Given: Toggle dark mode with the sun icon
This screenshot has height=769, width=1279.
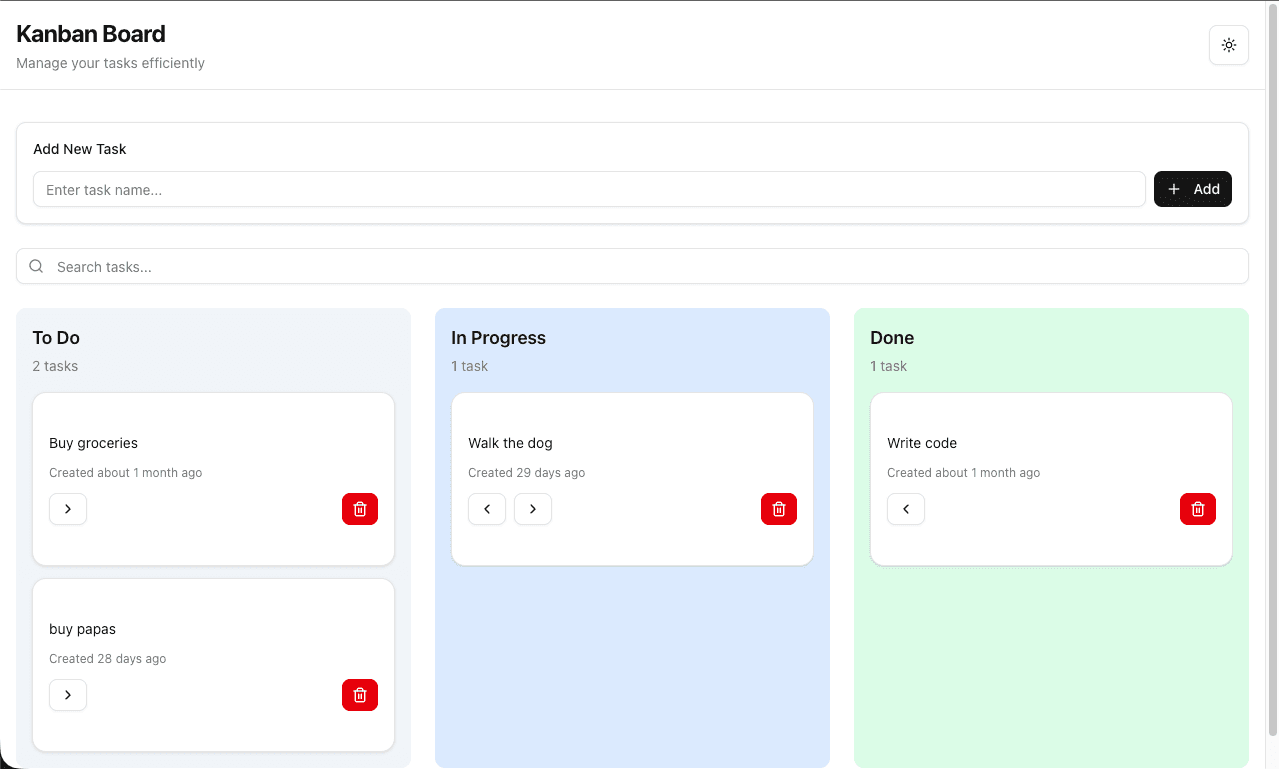Looking at the screenshot, I should pos(1228,45).
